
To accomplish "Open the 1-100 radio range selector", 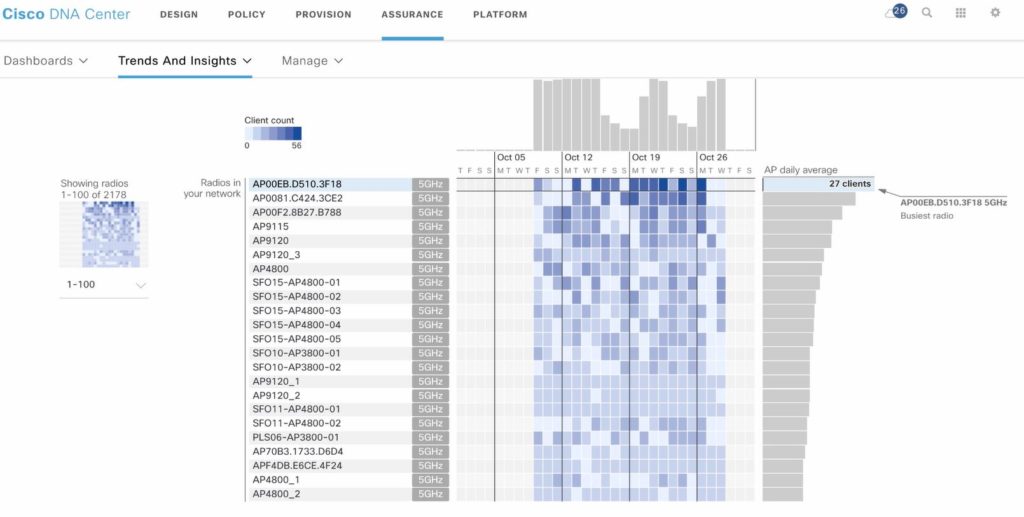I will [x=105, y=285].
